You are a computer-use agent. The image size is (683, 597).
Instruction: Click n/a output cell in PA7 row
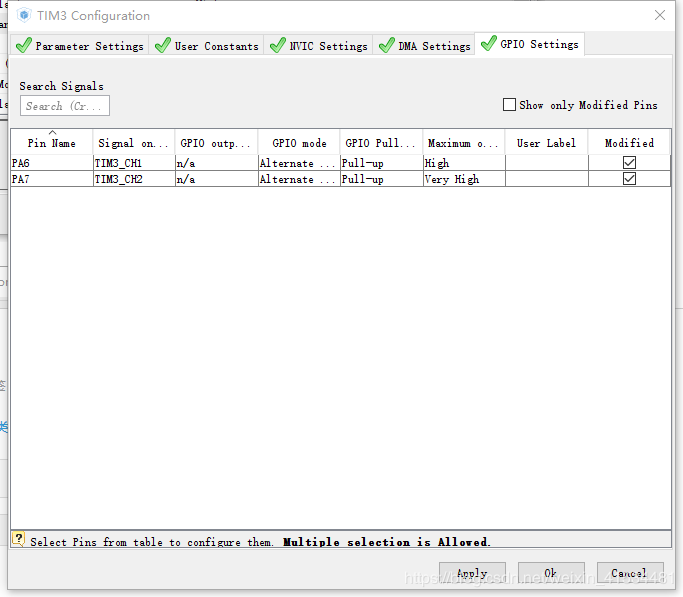pyautogui.click(x=216, y=179)
